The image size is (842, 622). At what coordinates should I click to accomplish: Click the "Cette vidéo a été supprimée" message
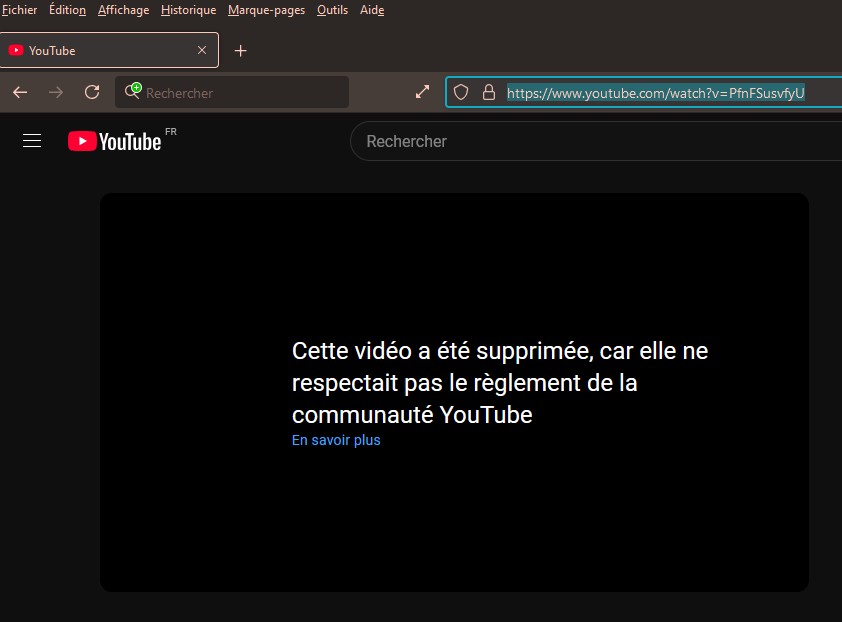coord(500,382)
